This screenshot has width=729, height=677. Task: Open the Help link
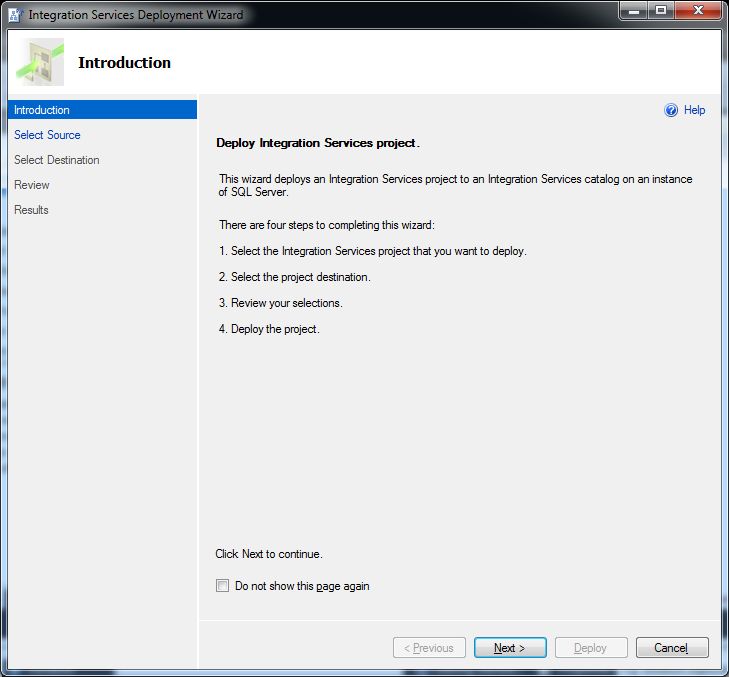point(694,110)
